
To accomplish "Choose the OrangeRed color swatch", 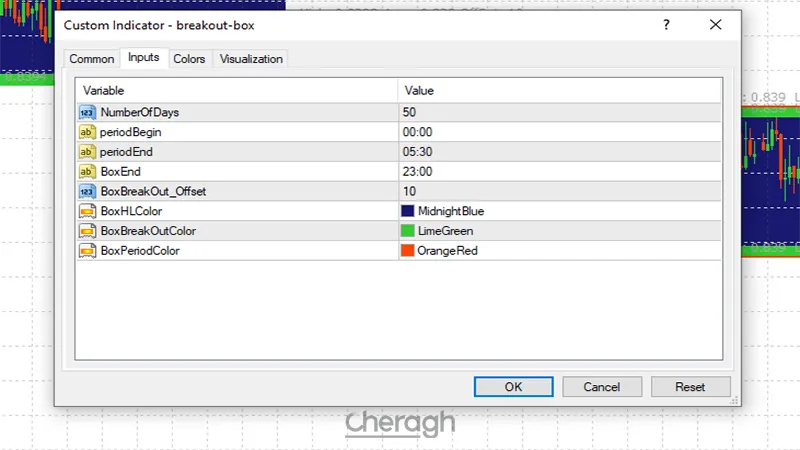I will (x=407, y=250).
